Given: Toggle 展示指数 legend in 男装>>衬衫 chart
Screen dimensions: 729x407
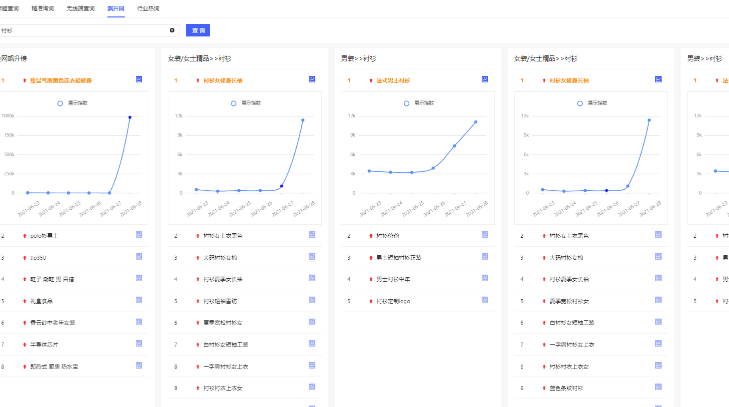Looking at the screenshot, I should point(418,103).
